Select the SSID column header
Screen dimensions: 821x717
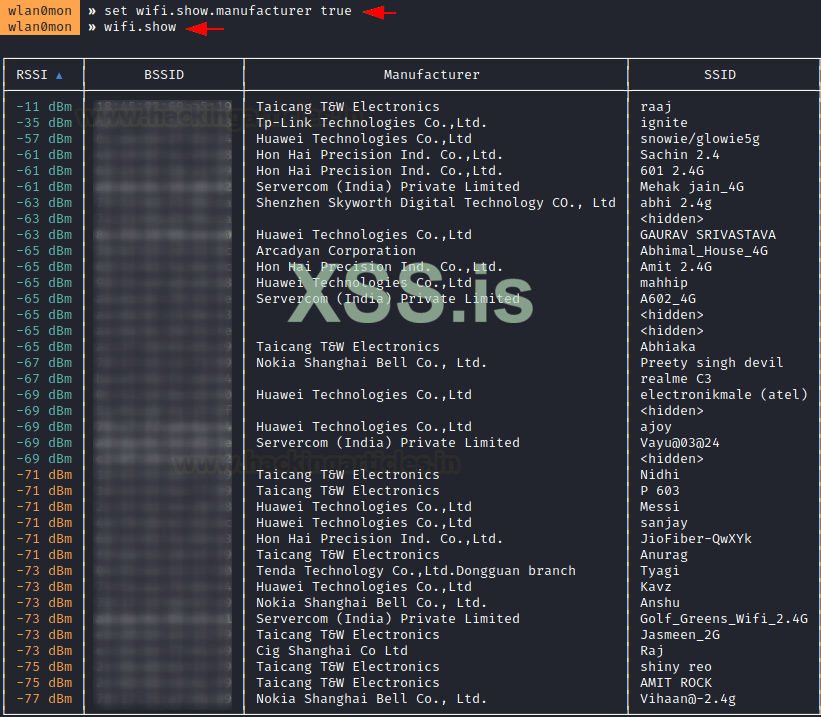[720, 75]
